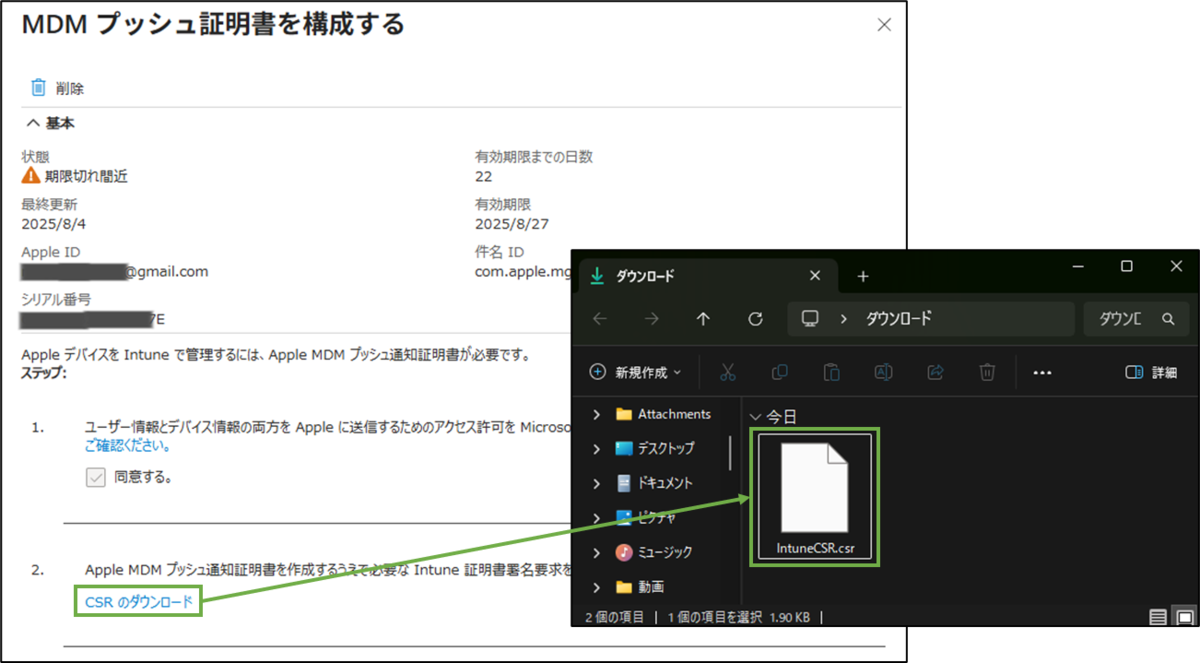
Task: Open the See more ellipsis menu
Action: 1042,372
